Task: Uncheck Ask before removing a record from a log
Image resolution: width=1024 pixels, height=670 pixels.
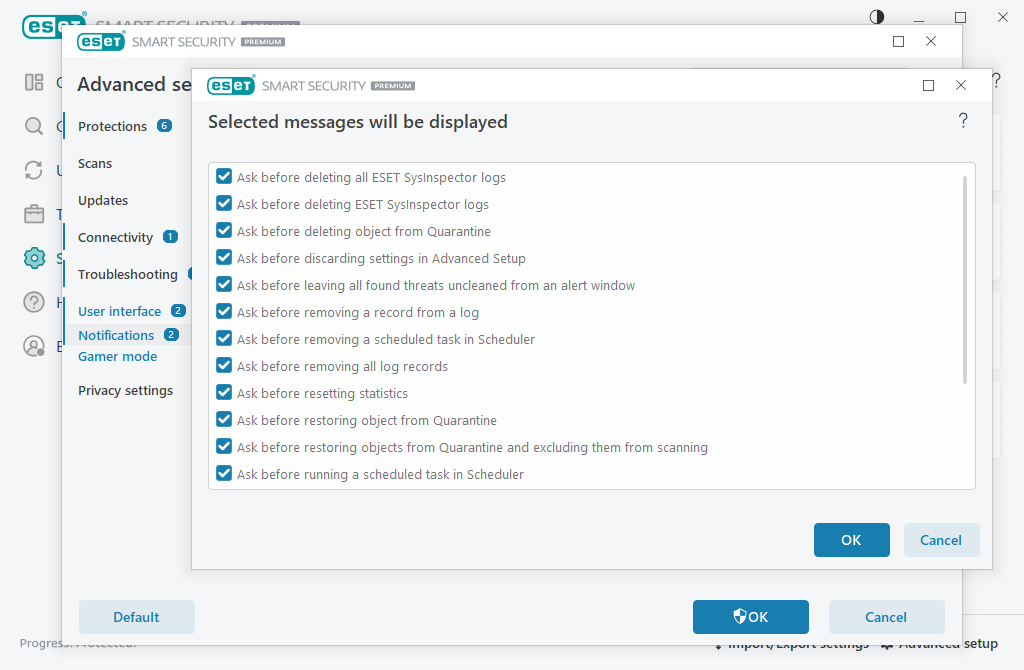Action: [224, 311]
